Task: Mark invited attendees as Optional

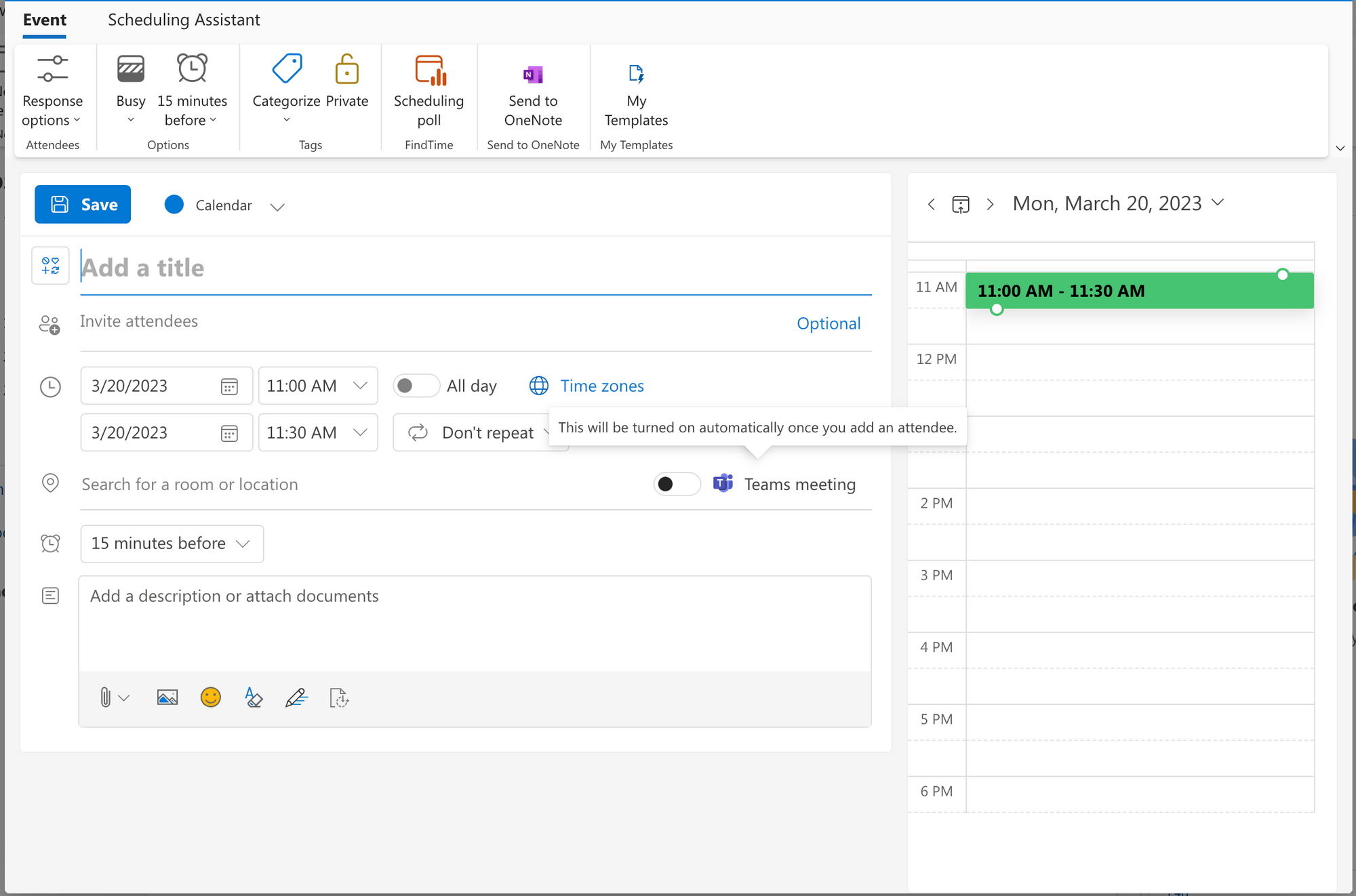Action: coord(829,323)
